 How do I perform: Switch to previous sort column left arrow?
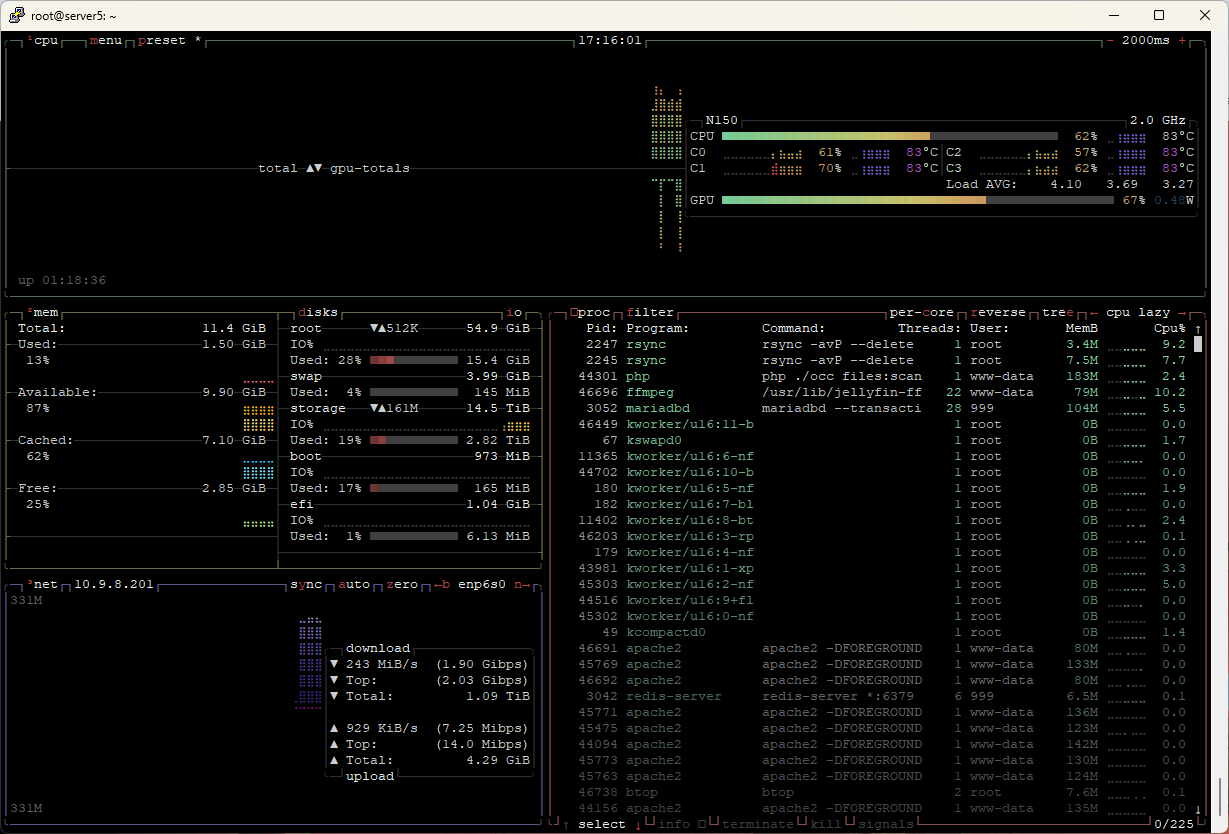[1094, 313]
